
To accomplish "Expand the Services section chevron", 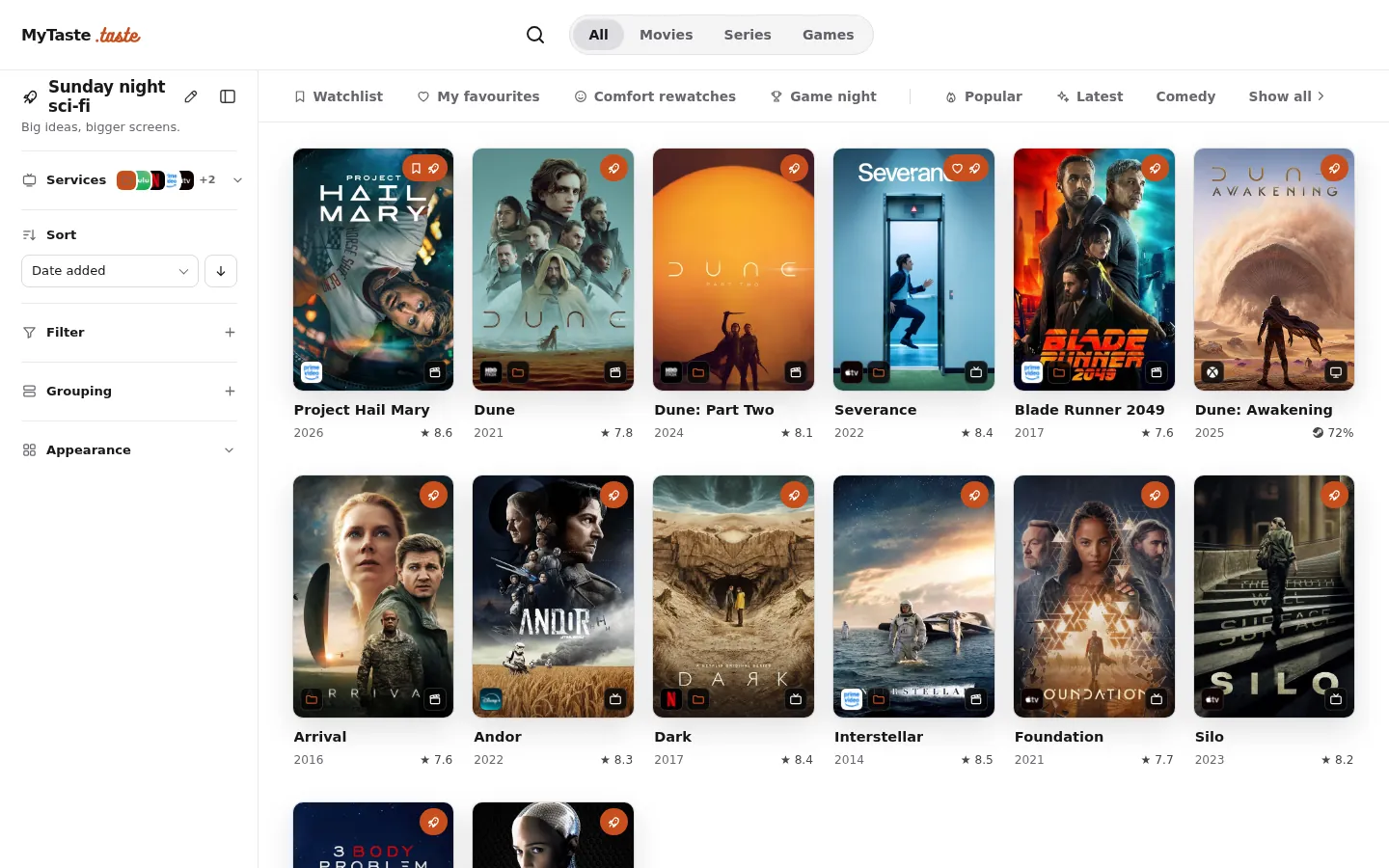I will point(237,180).
